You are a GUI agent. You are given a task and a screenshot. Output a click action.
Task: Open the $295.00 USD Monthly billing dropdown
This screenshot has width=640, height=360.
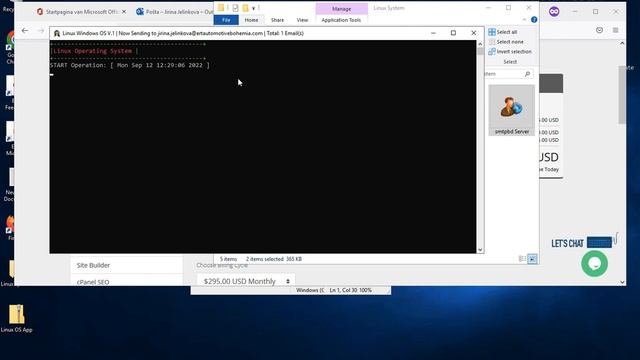tap(246, 281)
